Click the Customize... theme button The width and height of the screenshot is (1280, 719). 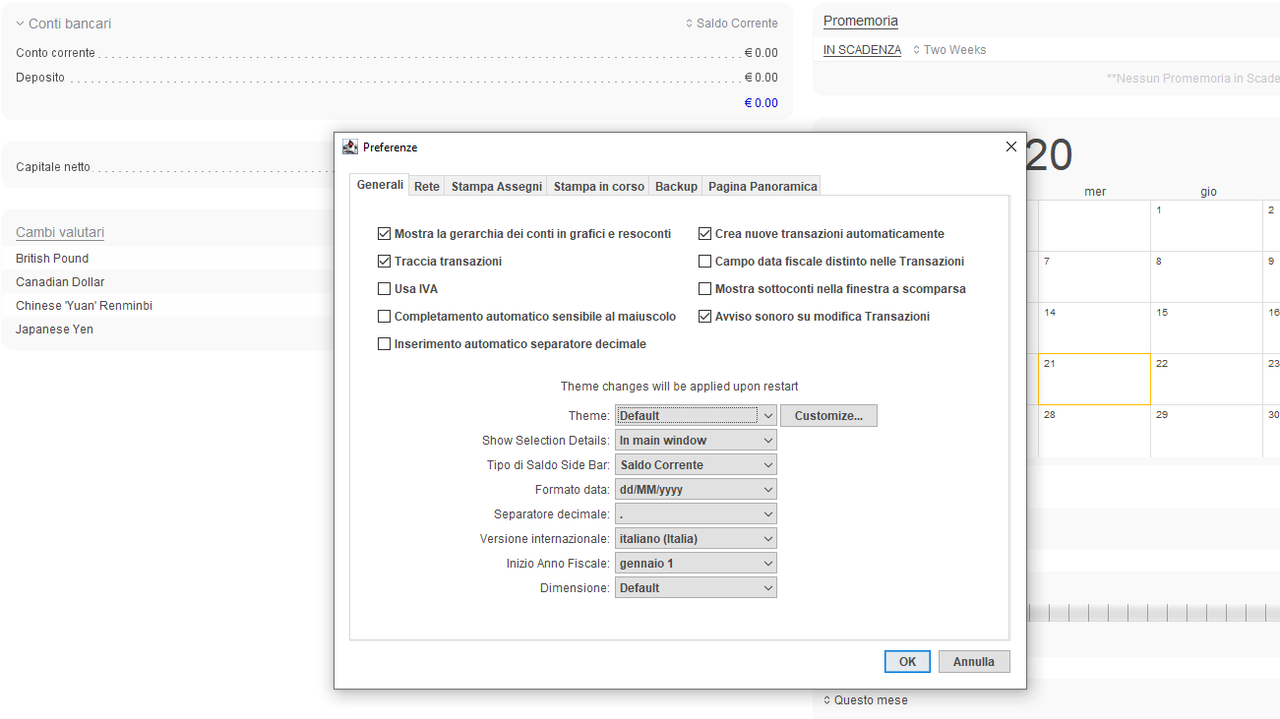pos(829,416)
